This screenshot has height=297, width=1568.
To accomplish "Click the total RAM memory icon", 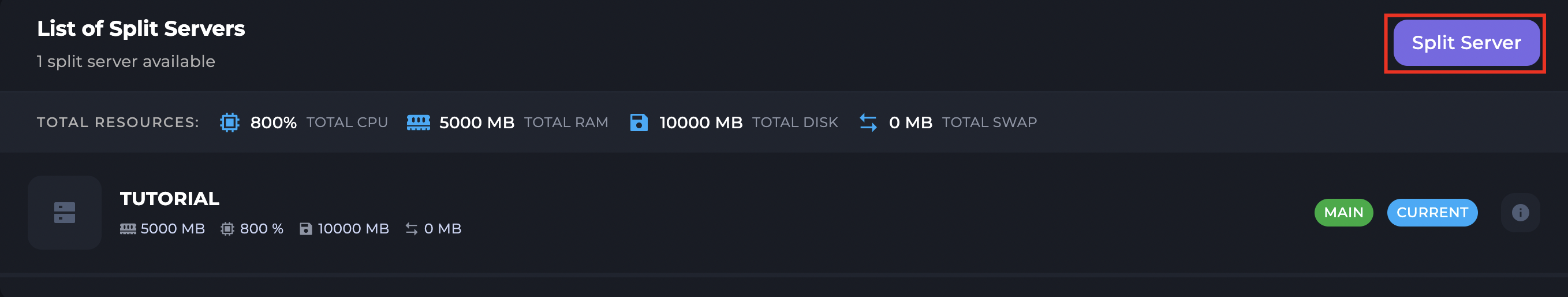I will coord(418,122).
